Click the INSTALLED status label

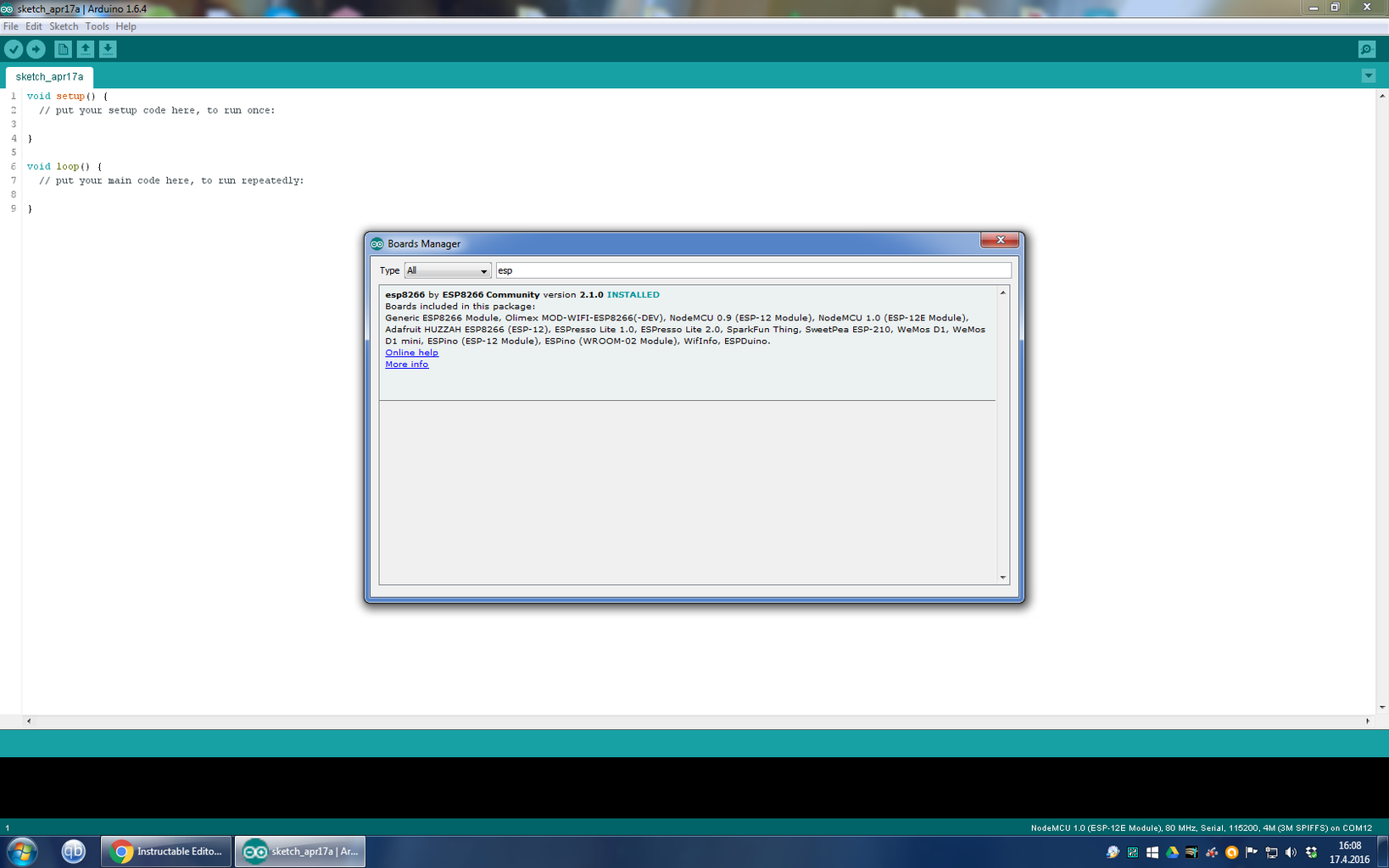click(x=633, y=295)
